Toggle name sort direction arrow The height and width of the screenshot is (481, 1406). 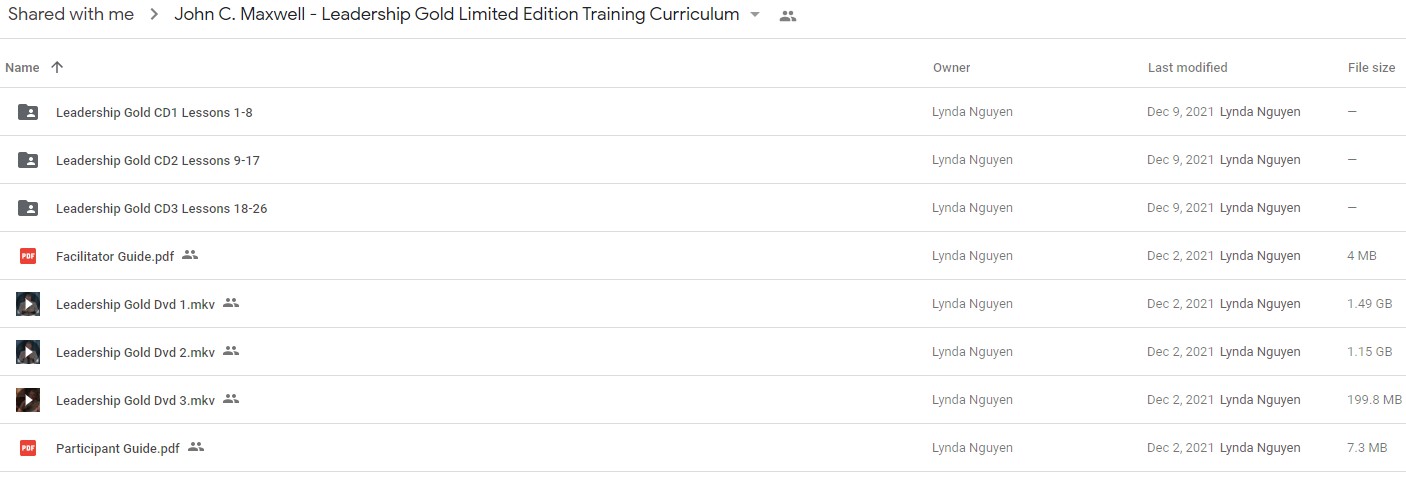point(57,67)
